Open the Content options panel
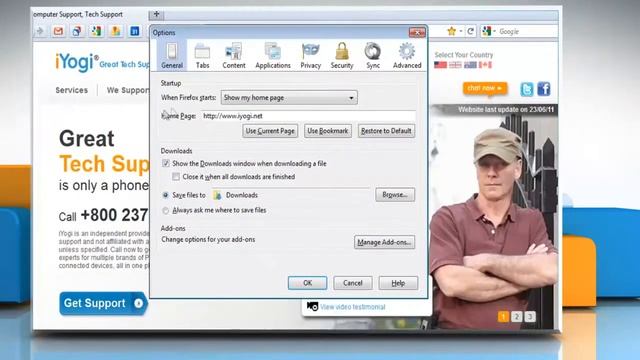 234,55
